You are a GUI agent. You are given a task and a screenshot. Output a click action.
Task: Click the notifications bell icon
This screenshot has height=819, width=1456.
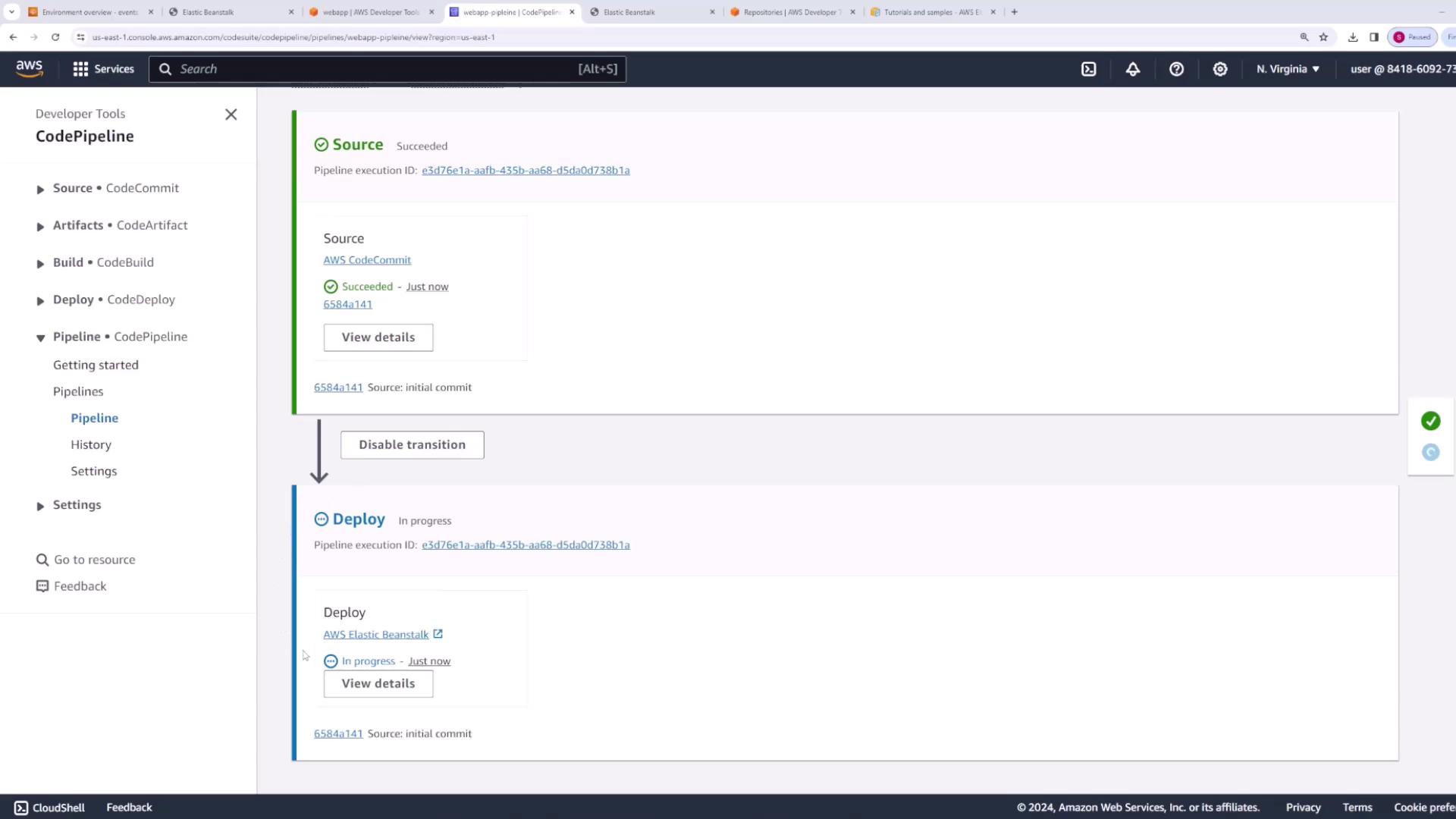(1132, 69)
